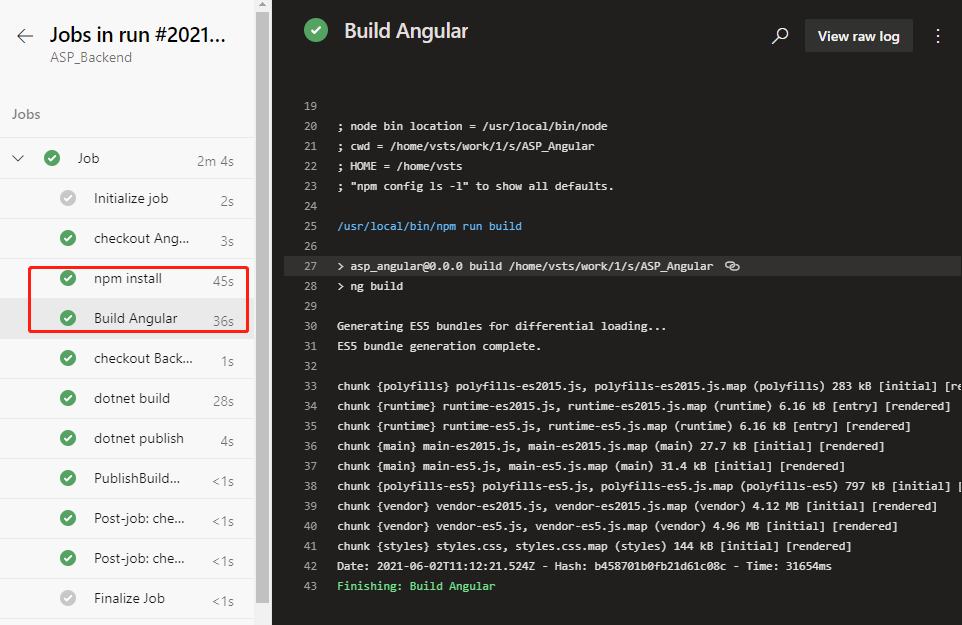
Task: Open the three-dot more actions menu
Action: 937,36
